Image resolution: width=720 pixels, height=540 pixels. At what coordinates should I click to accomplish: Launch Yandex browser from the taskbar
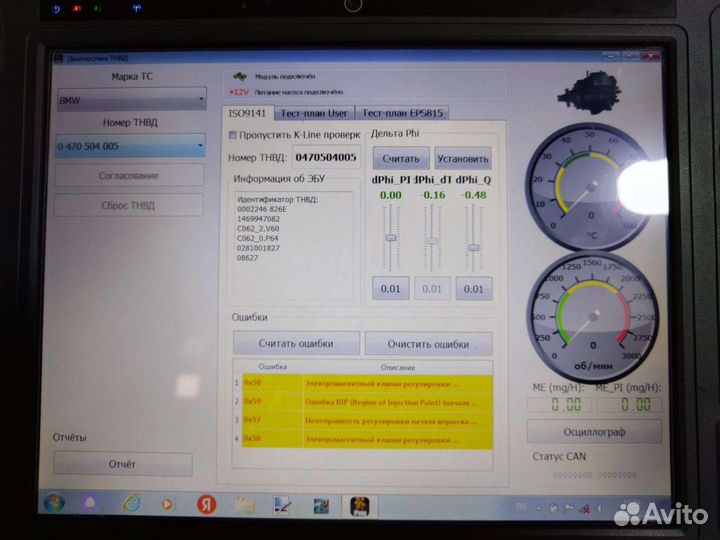click(x=207, y=504)
